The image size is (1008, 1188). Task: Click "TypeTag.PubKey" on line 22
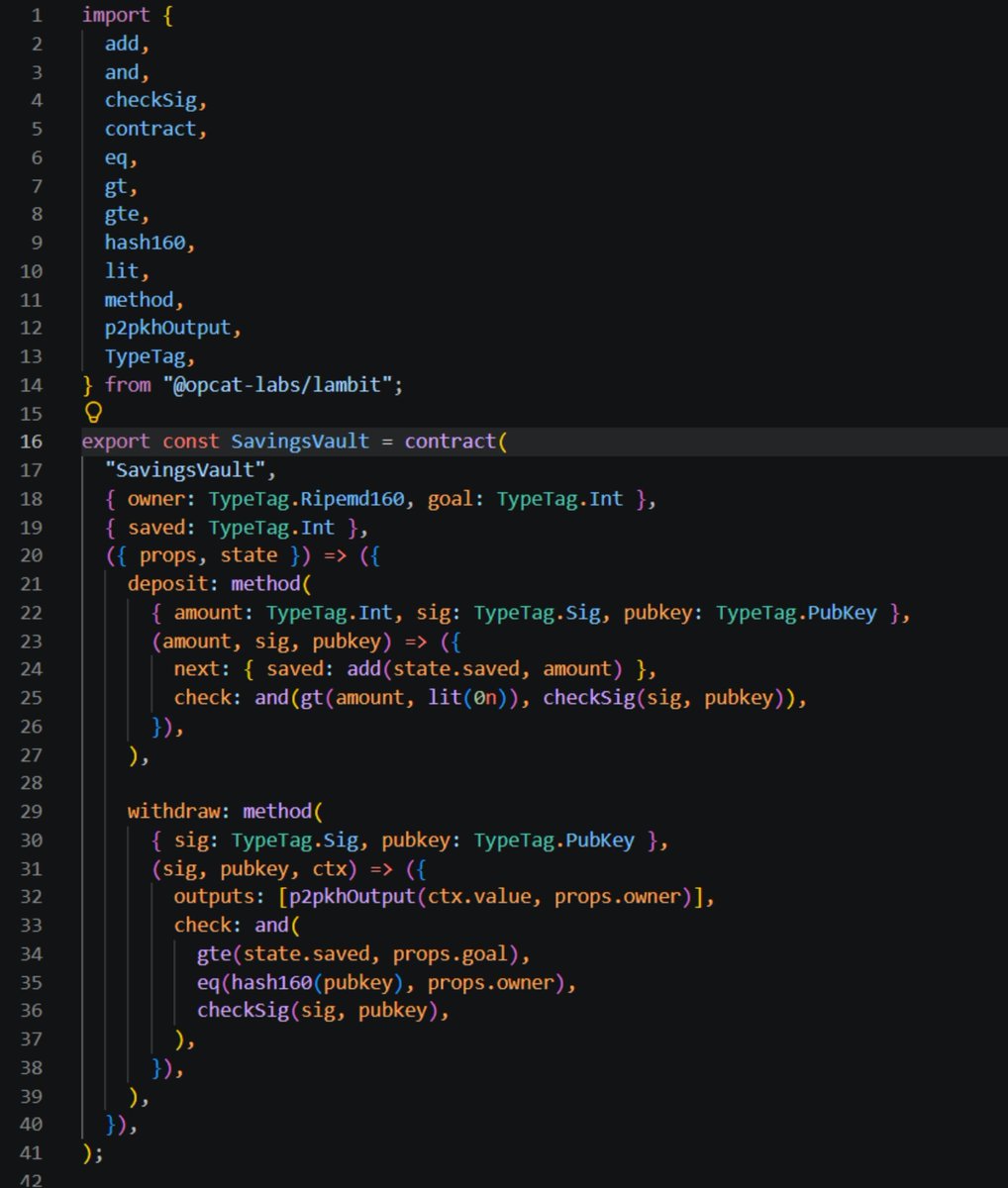[x=796, y=612]
